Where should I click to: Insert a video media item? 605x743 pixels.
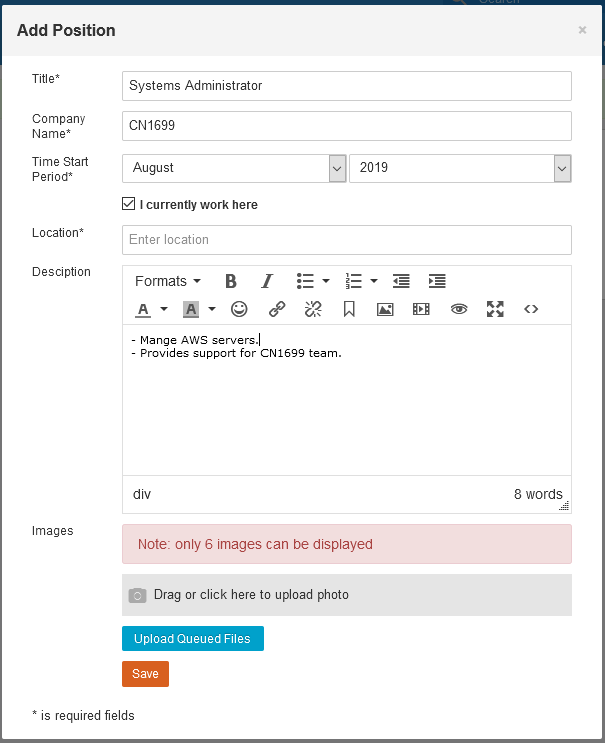[x=421, y=309]
